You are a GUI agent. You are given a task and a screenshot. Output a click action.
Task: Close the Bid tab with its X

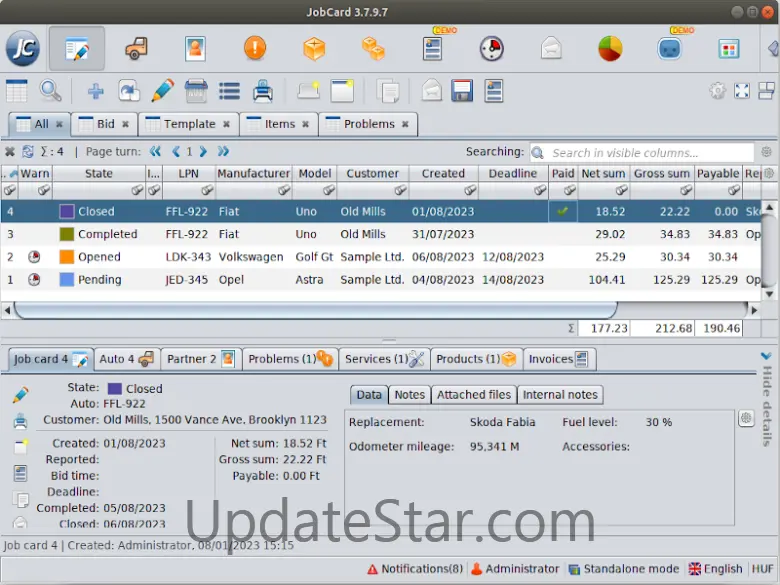point(125,124)
